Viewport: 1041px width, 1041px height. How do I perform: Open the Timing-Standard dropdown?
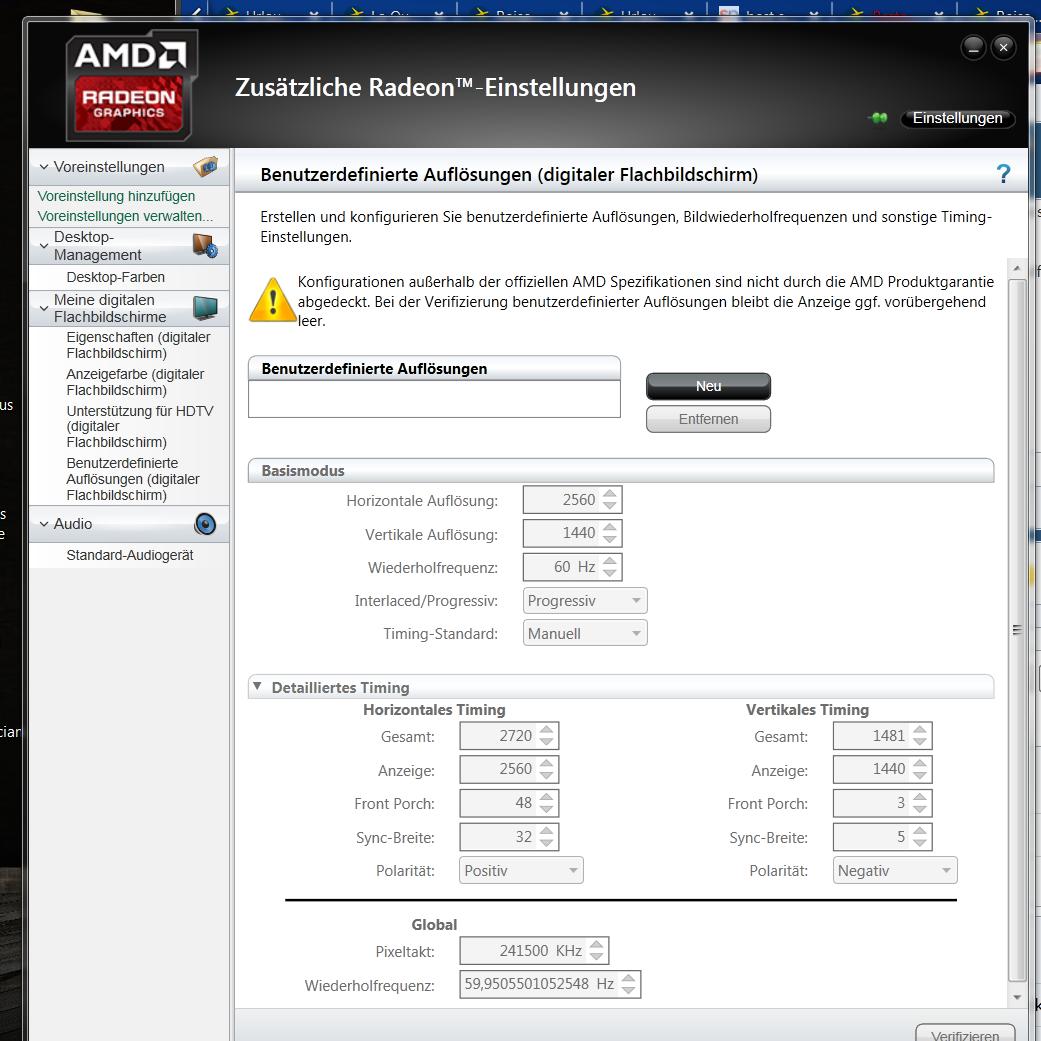click(x=585, y=634)
